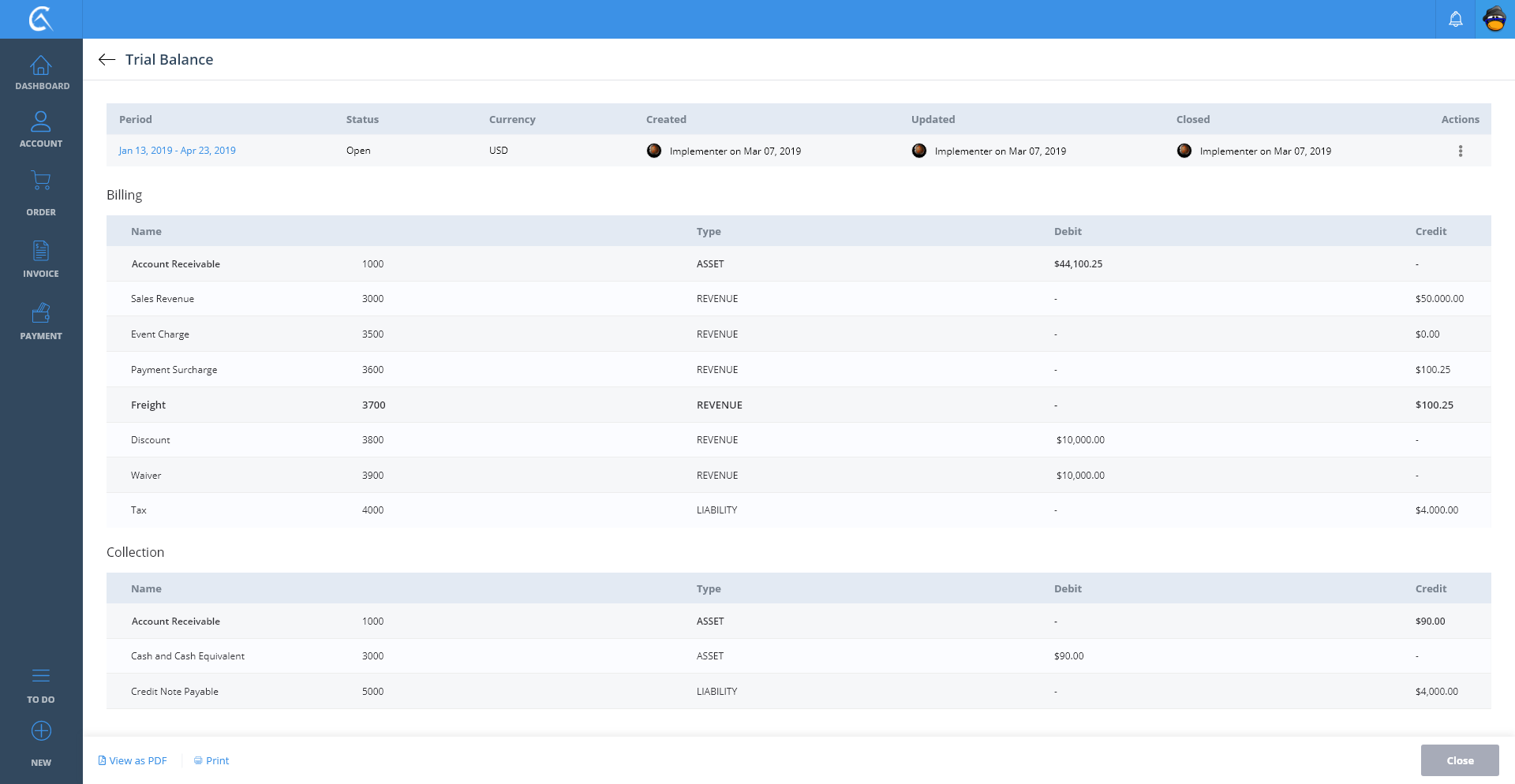Click View as PDF link

tap(133, 761)
